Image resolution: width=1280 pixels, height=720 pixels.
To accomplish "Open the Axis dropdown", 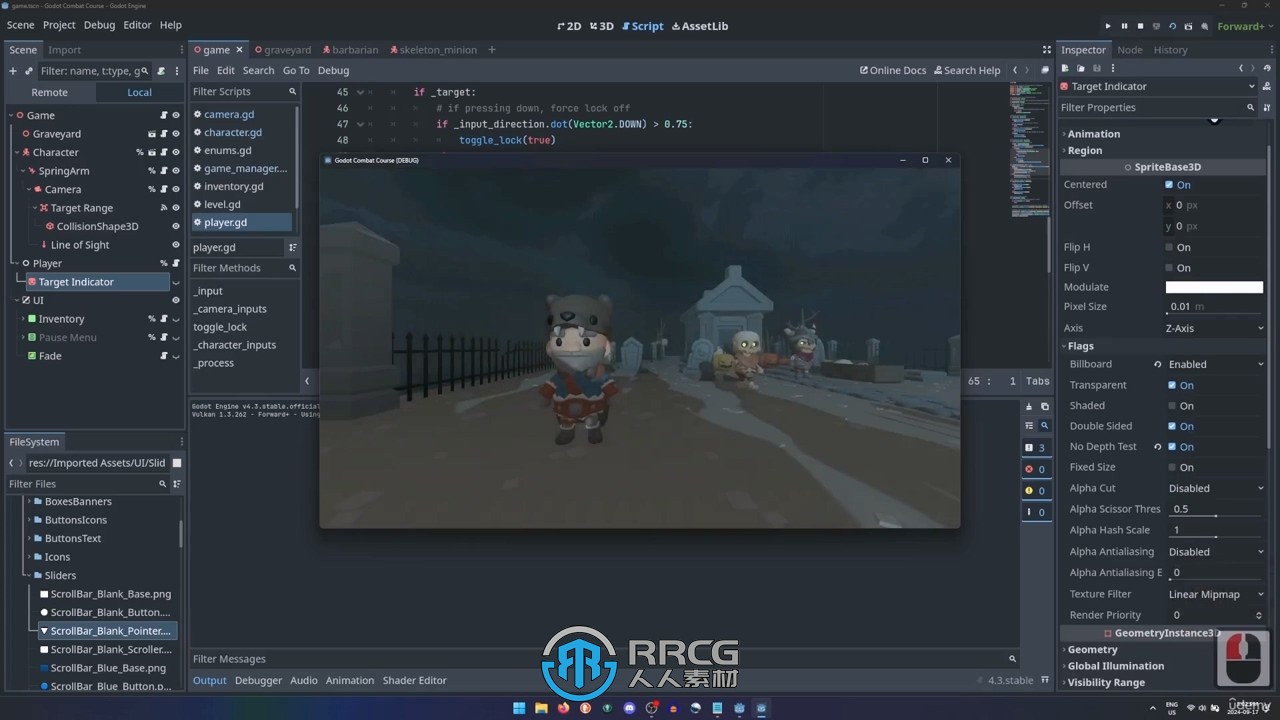I will (x=1215, y=328).
